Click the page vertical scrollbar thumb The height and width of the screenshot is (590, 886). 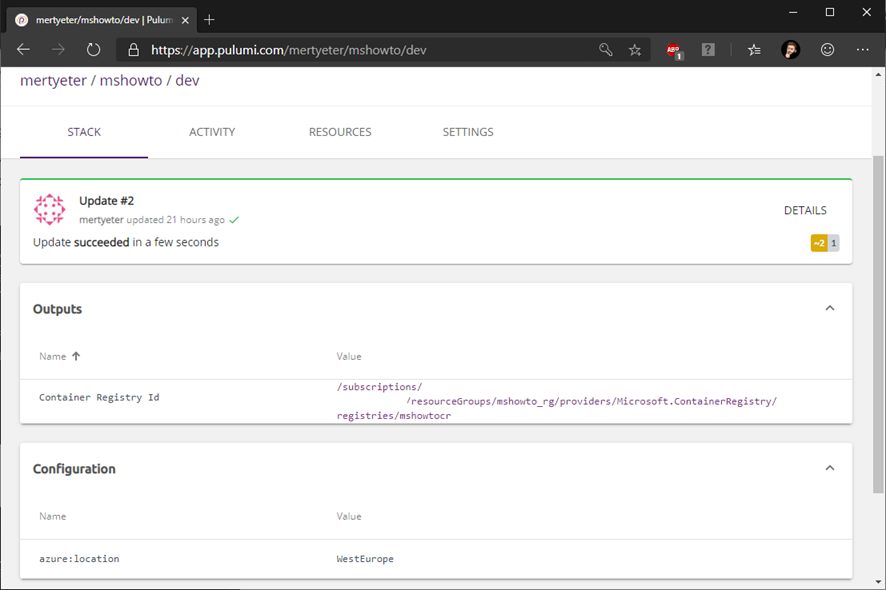pyautogui.click(x=878, y=324)
